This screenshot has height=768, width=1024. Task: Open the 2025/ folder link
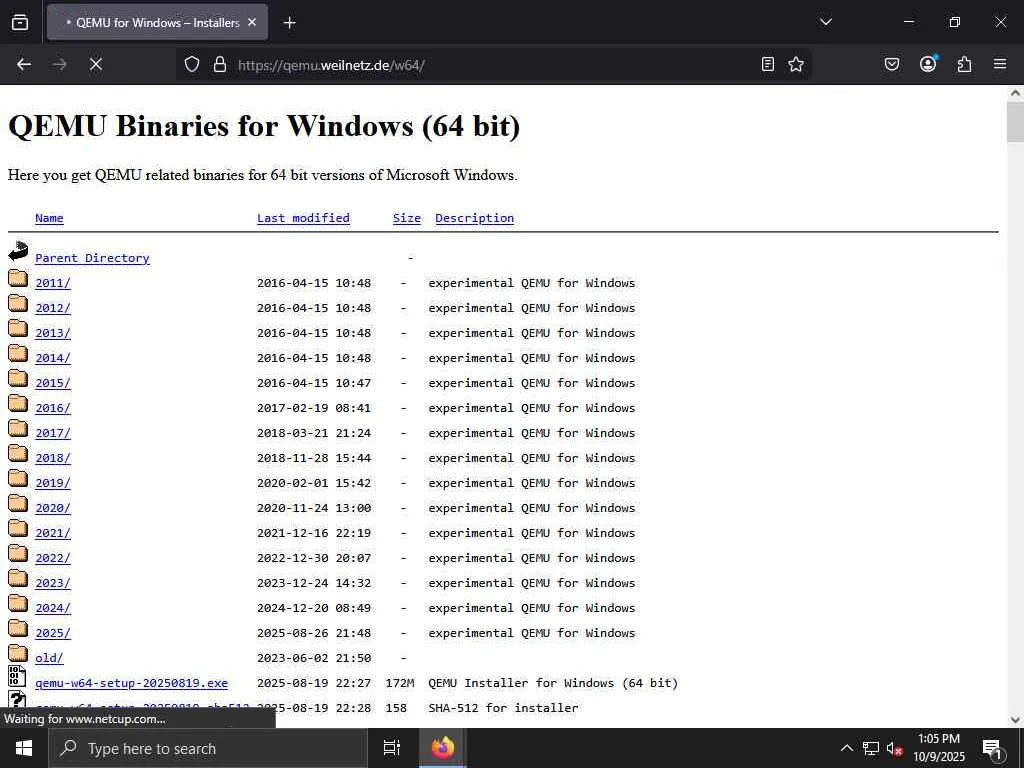click(x=53, y=633)
